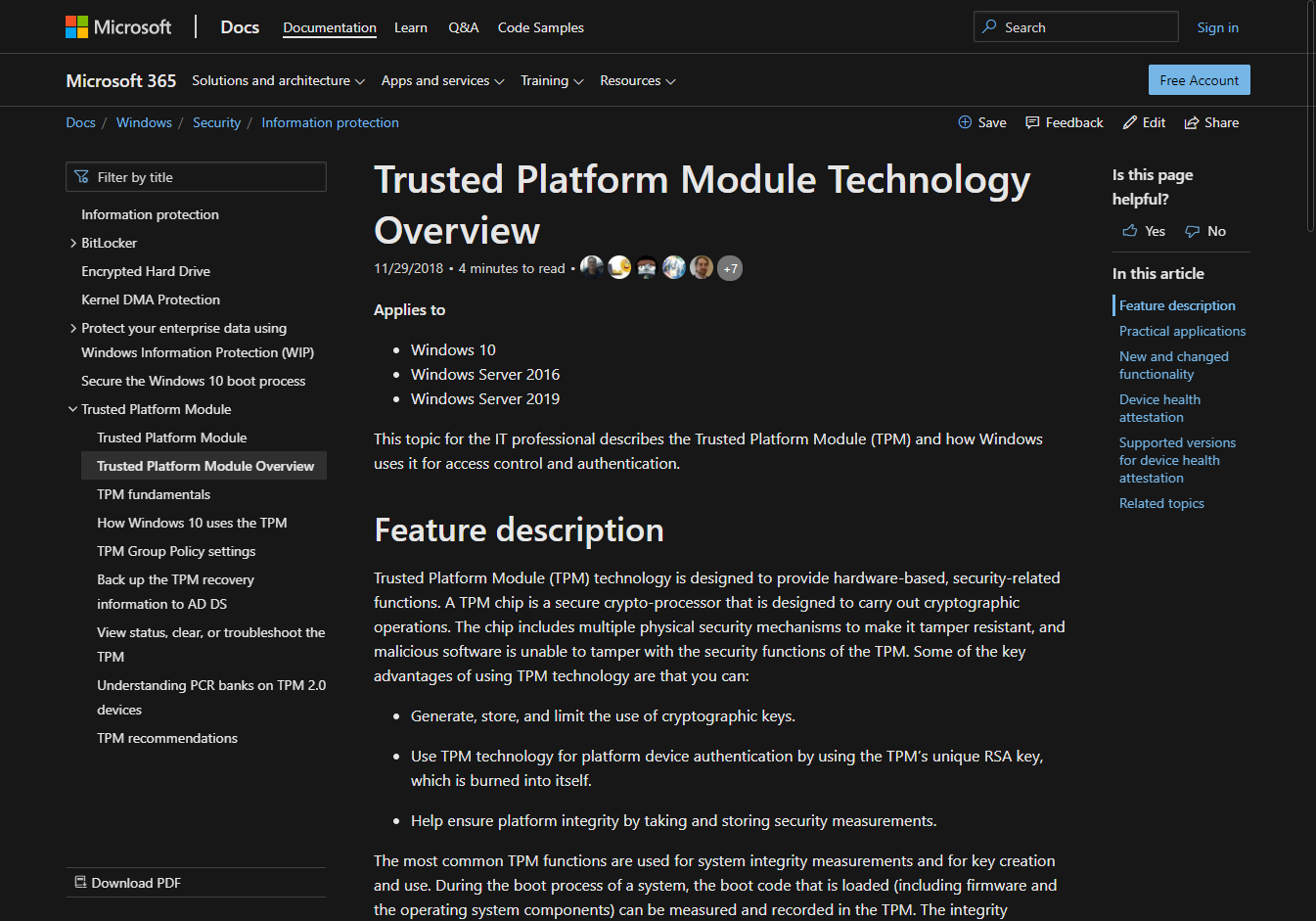Screen dimensions: 1316x921
Task: Open Encrypted Hard Drive sidebar item
Action: [x=146, y=271]
